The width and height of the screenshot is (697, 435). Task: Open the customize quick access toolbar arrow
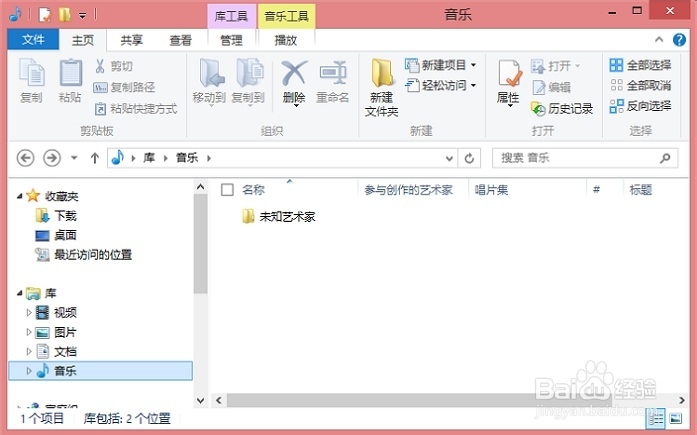pos(82,16)
